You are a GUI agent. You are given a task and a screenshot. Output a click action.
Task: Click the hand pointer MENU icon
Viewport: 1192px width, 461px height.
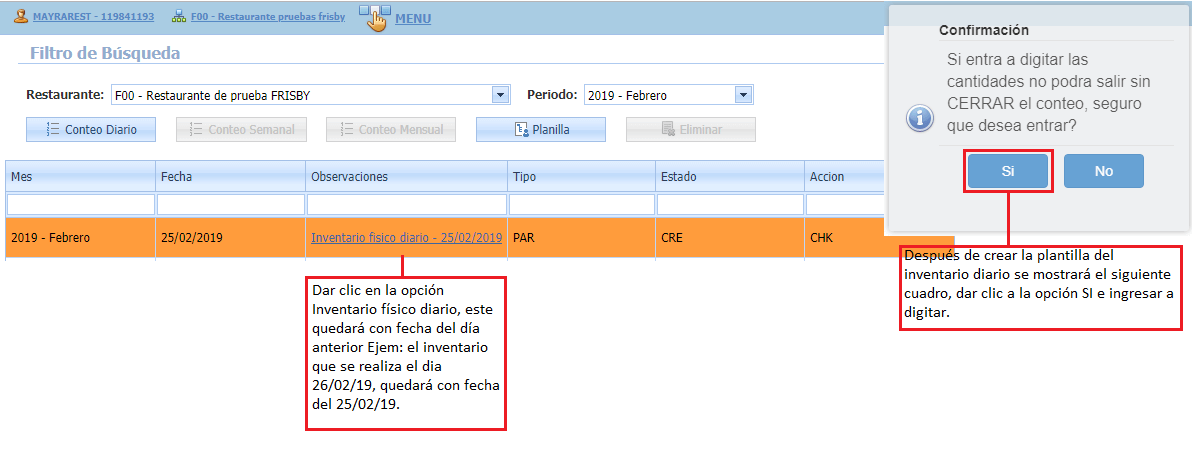(376, 17)
